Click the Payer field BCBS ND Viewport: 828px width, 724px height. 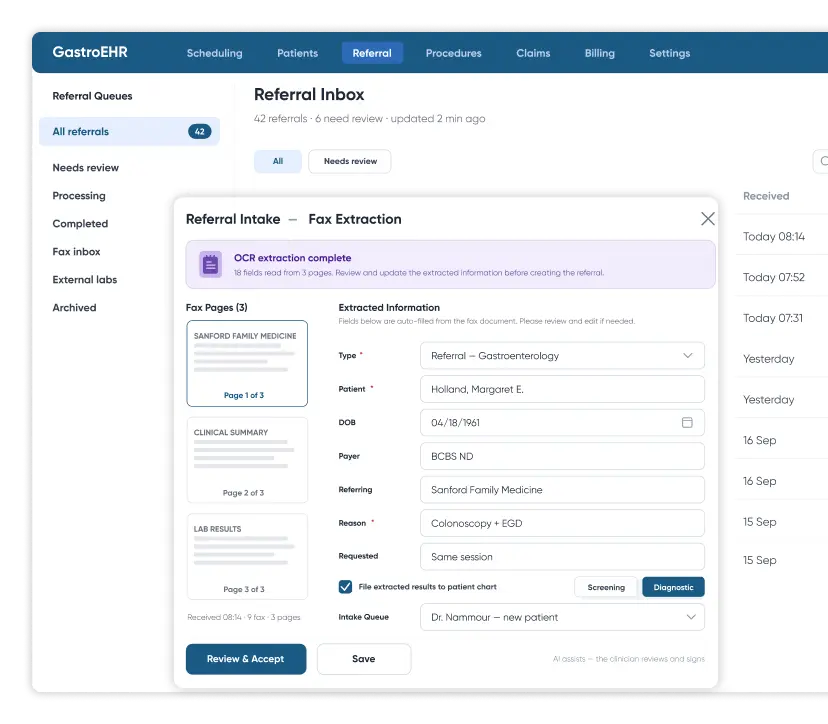[562, 456]
